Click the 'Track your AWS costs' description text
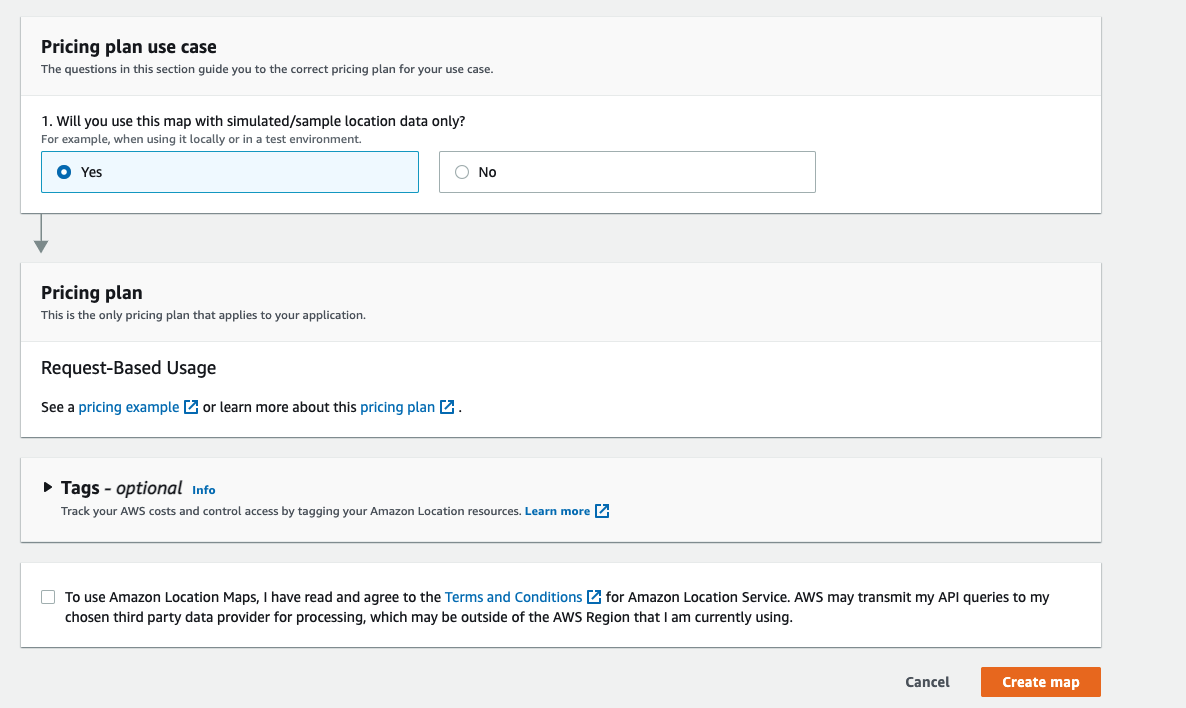Viewport: 1186px width, 708px height. pyautogui.click(x=291, y=511)
